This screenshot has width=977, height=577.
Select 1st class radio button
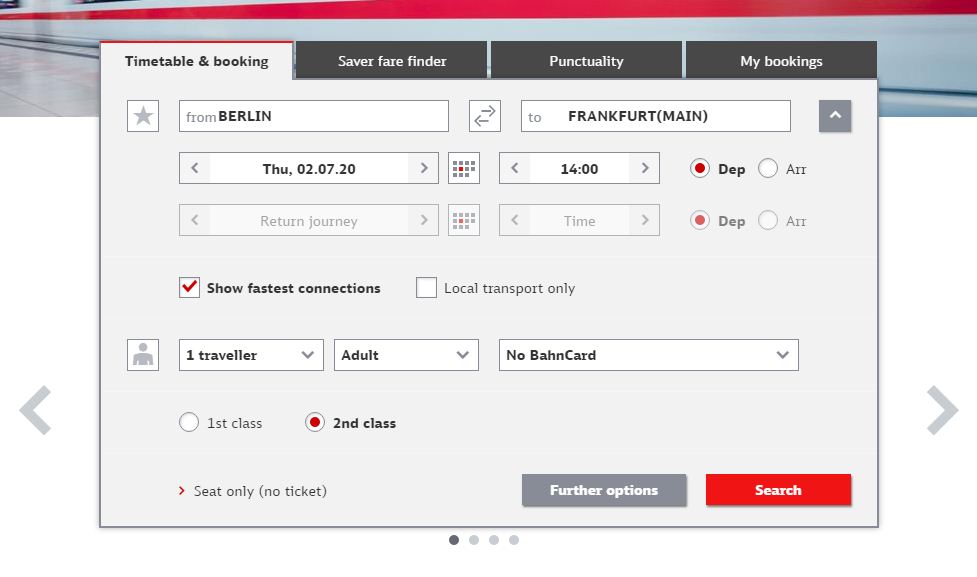click(189, 423)
